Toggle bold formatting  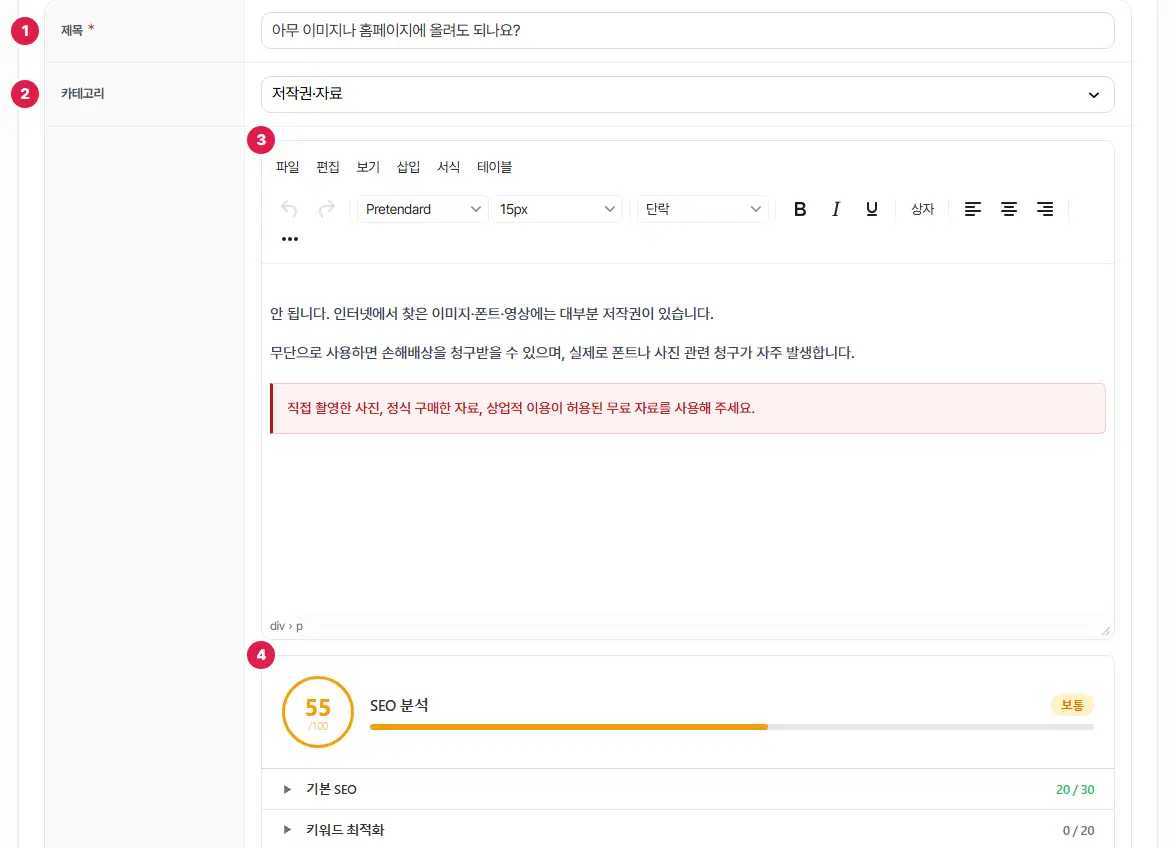tap(800, 209)
